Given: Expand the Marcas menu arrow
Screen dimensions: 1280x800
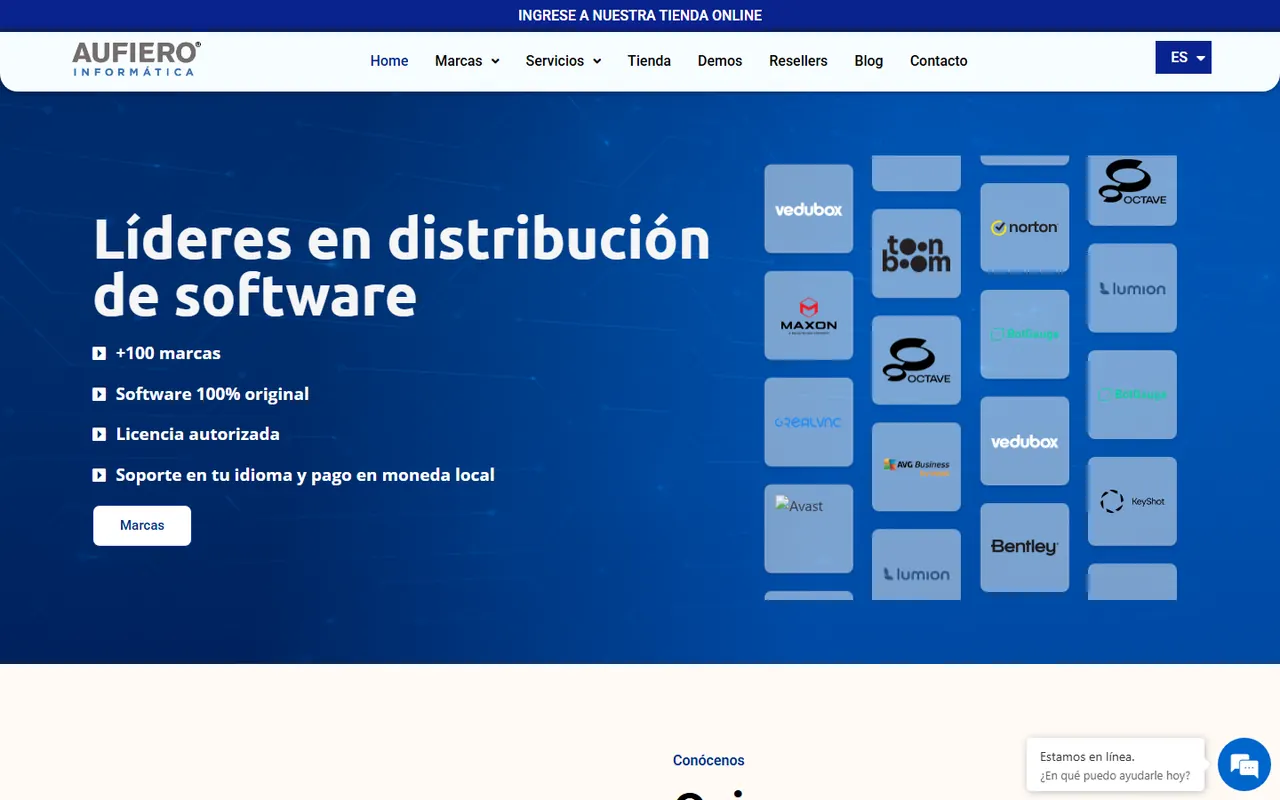Looking at the screenshot, I should pyautogui.click(x=495, y=61).
